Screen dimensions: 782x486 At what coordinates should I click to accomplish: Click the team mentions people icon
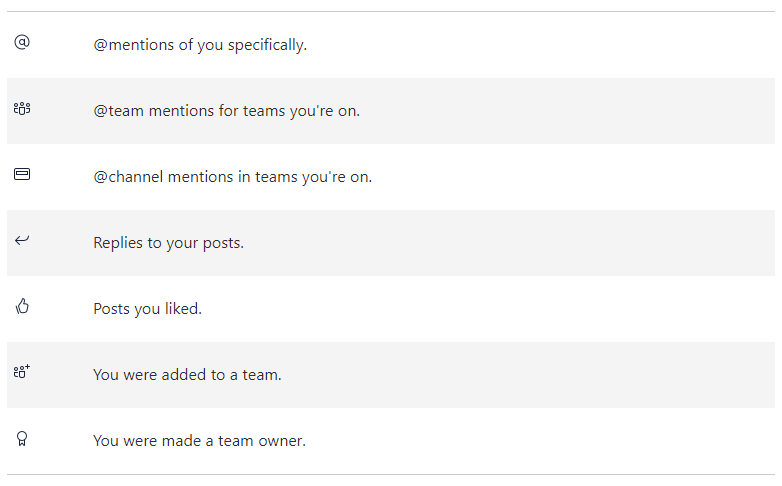click(22, 108)
